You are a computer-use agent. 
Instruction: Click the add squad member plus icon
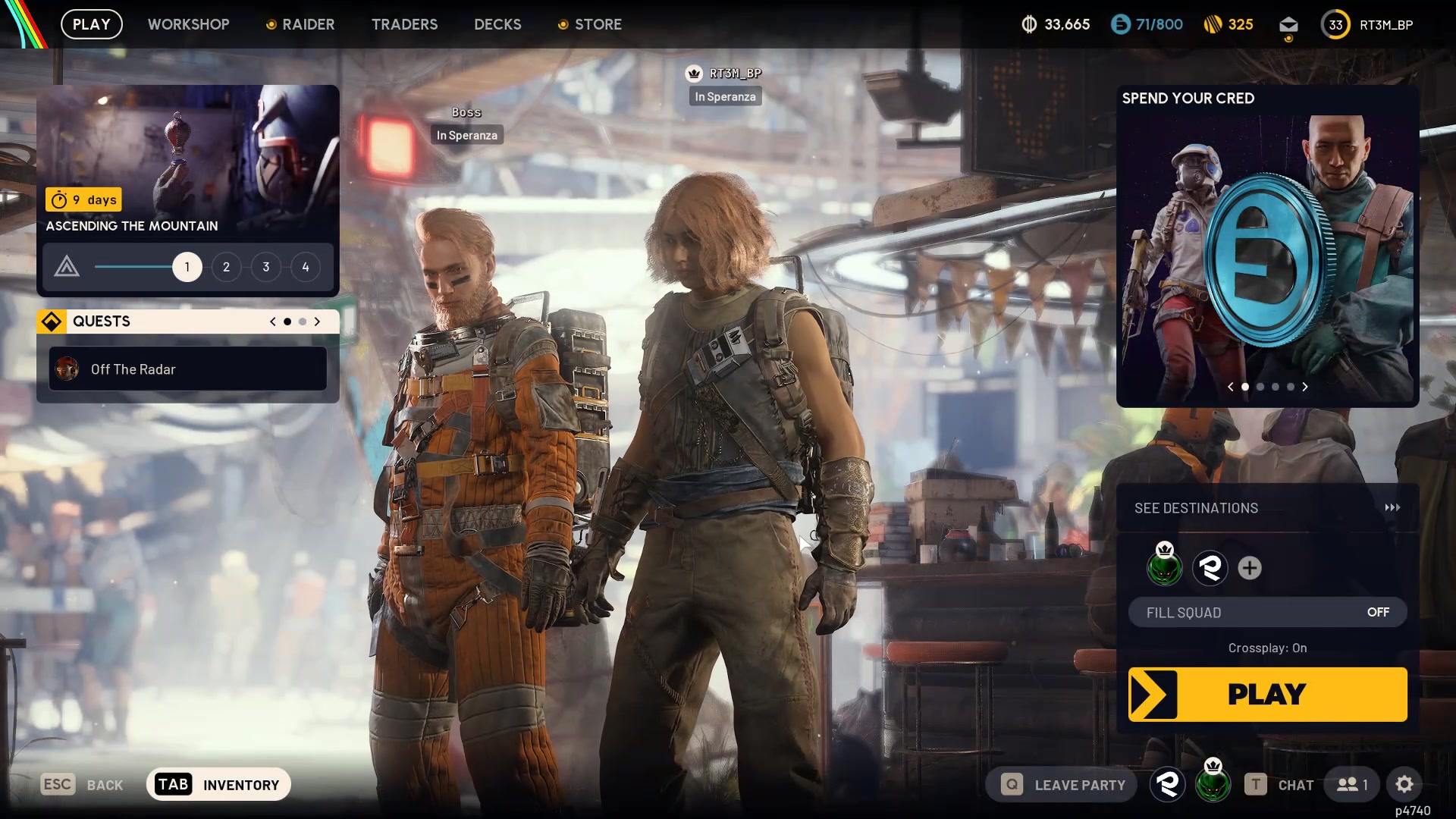[x=1250, y=568]
